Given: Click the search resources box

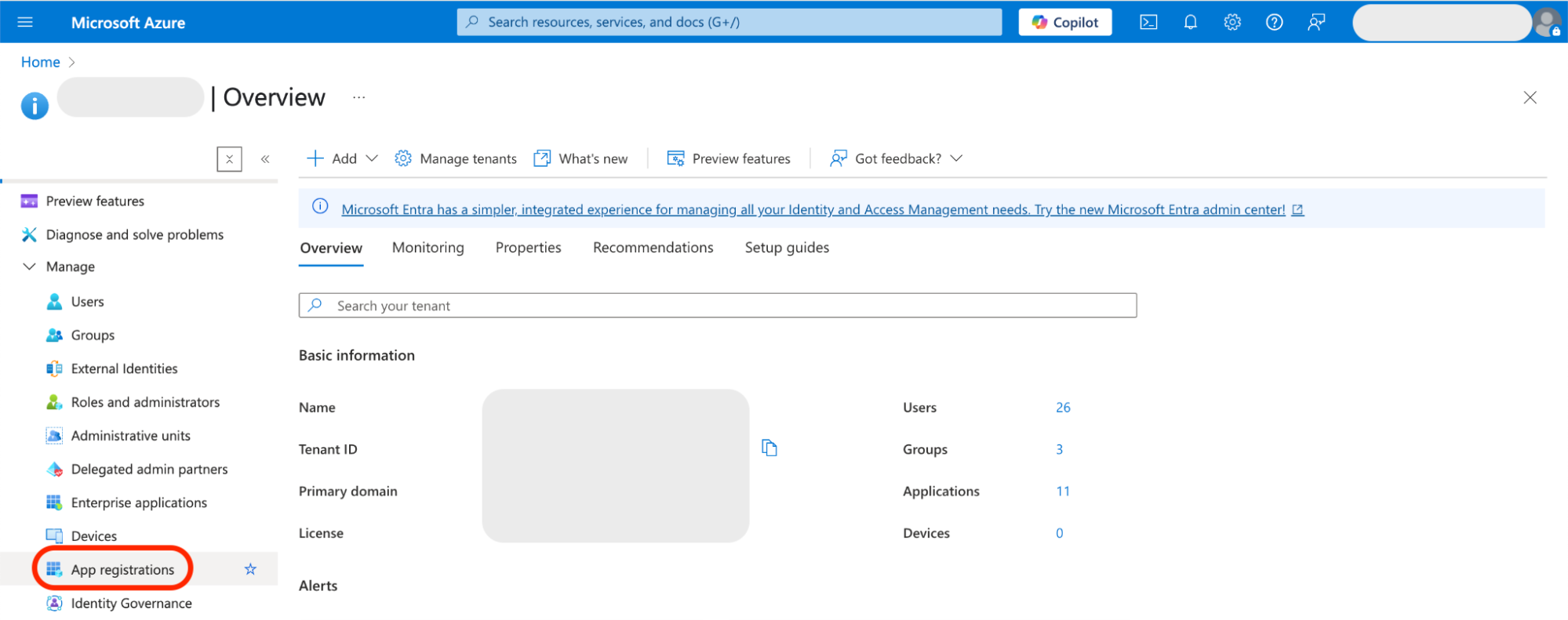Looking at the screenshot, I should tap(729, 22).
